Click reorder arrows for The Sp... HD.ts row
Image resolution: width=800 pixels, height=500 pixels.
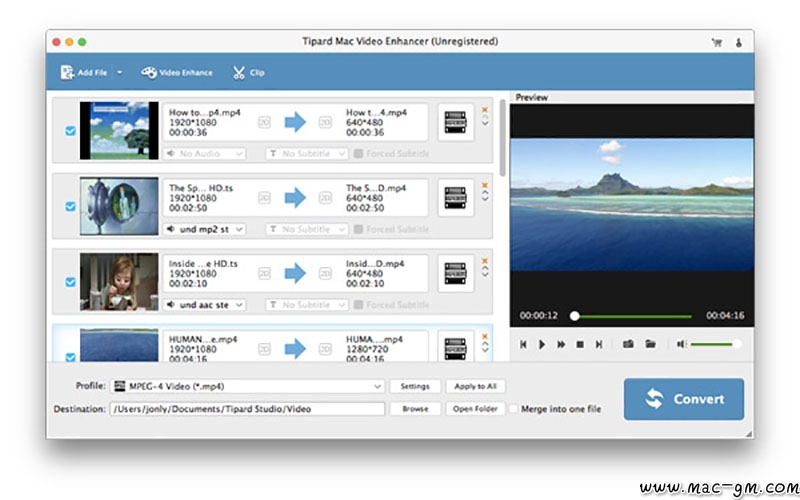pos(485,196)
